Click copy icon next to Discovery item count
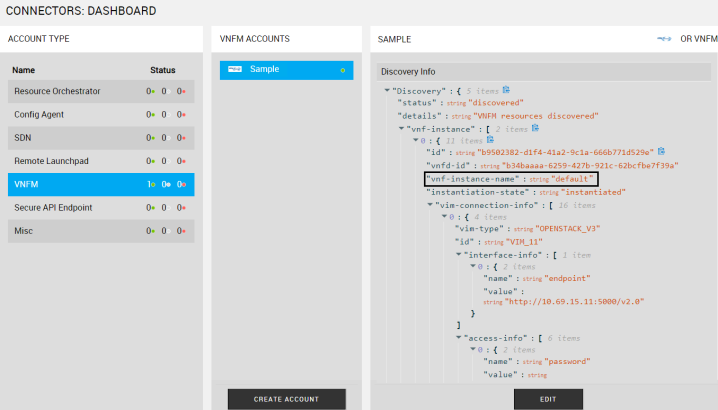The image size is (718, 410). pos(507,90)
